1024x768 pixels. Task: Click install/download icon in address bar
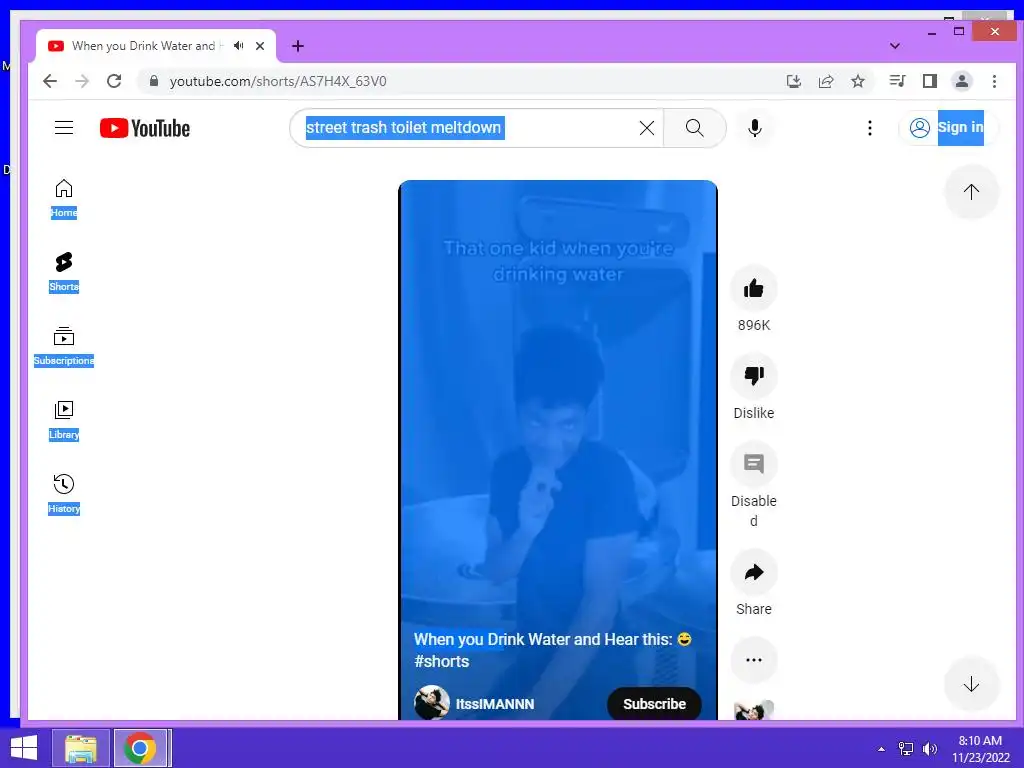point(793,81)
